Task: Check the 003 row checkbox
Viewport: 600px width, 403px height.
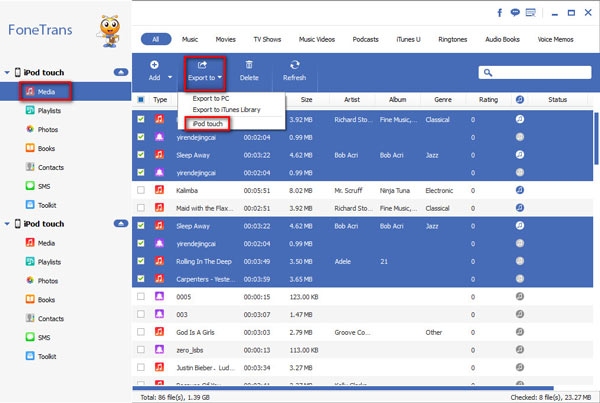Action: pyautogui.click(x=141, y=314)
